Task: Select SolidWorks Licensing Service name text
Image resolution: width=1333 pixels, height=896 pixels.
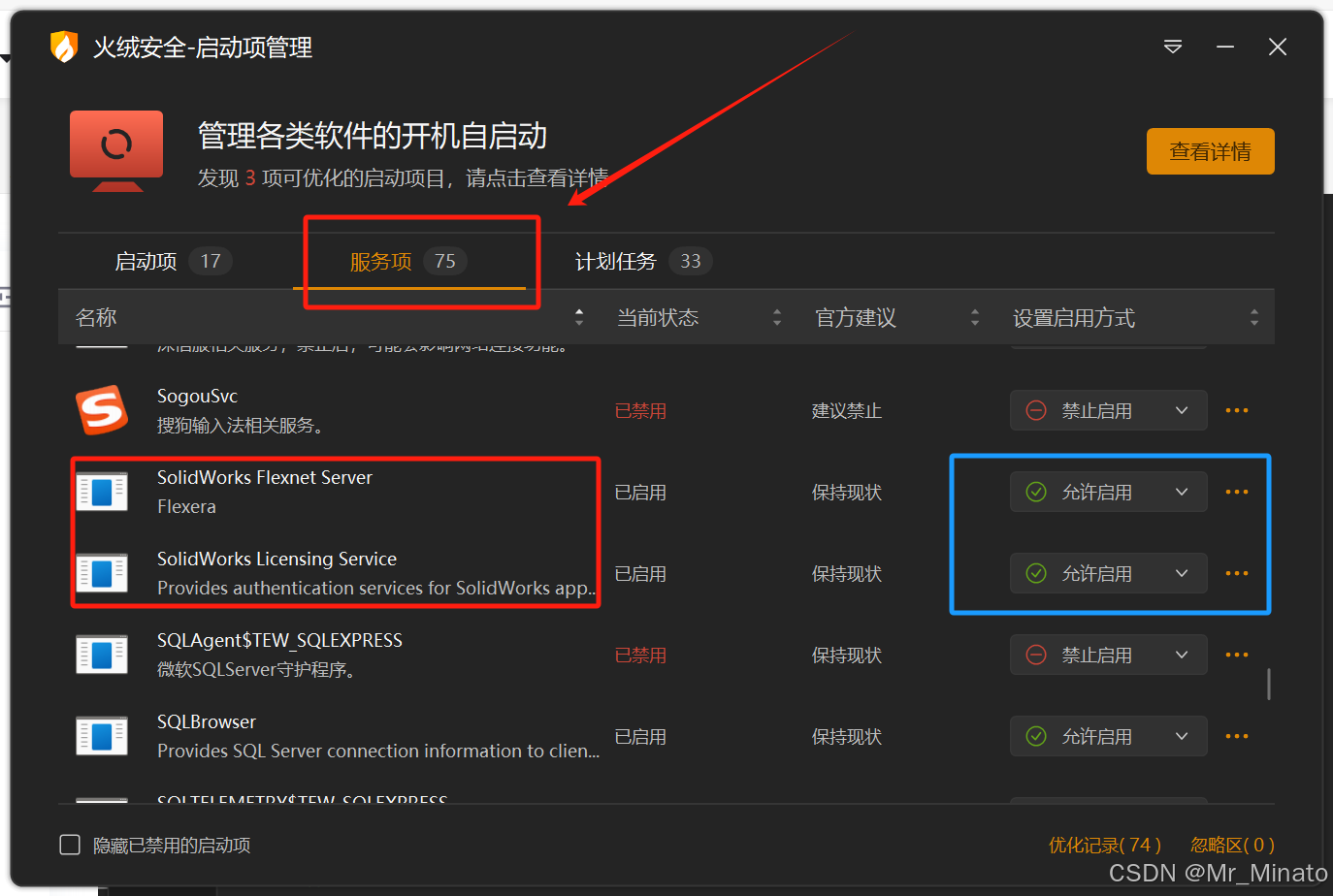Action: [x=276, y=559]
